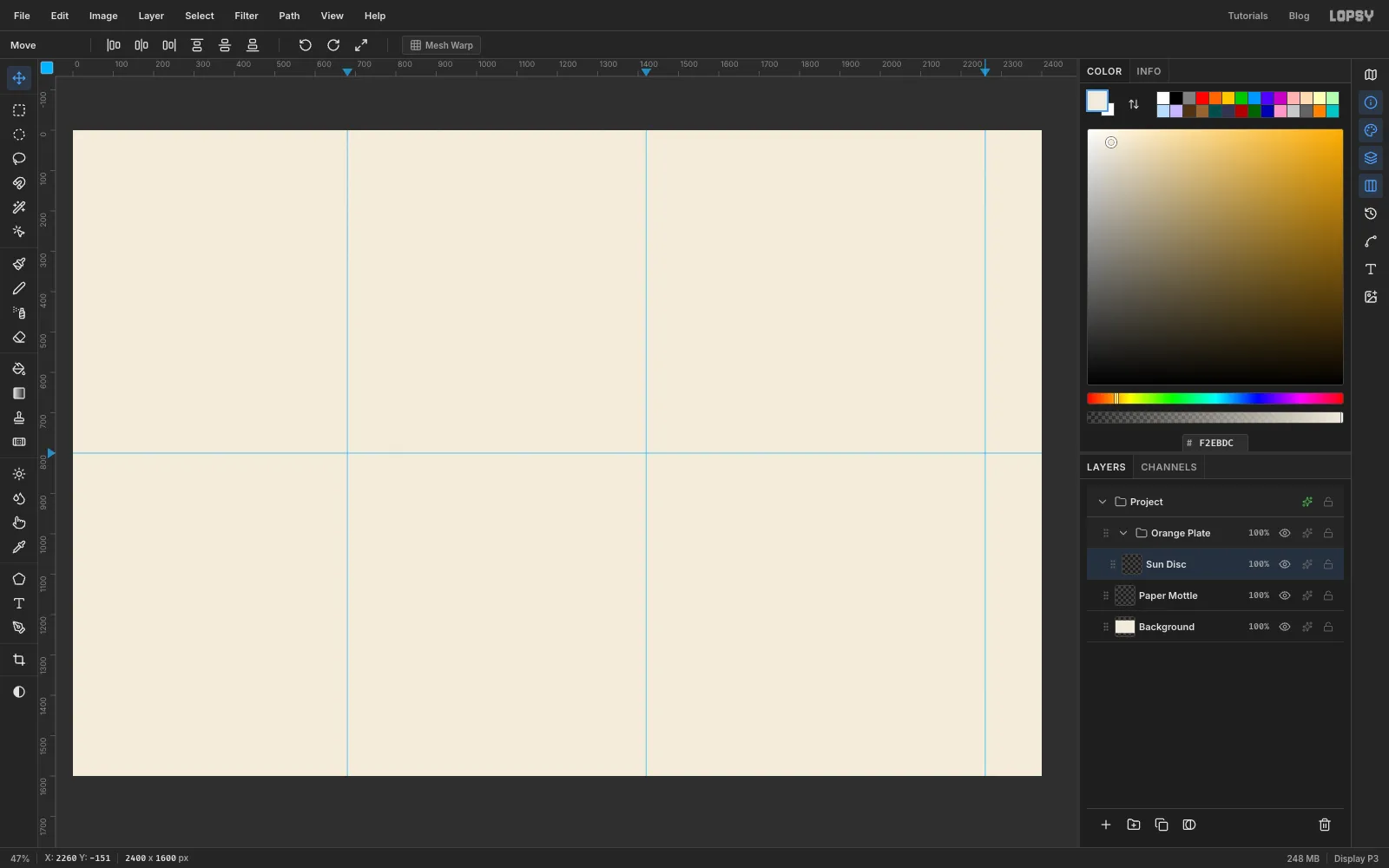Click the Mesh Warp button

pos(442,45)
